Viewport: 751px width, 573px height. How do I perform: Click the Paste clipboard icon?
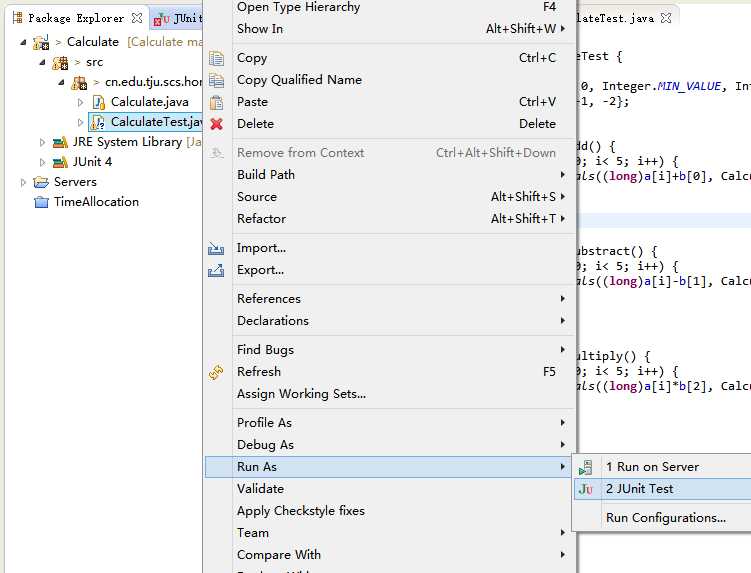coord(216,102)
